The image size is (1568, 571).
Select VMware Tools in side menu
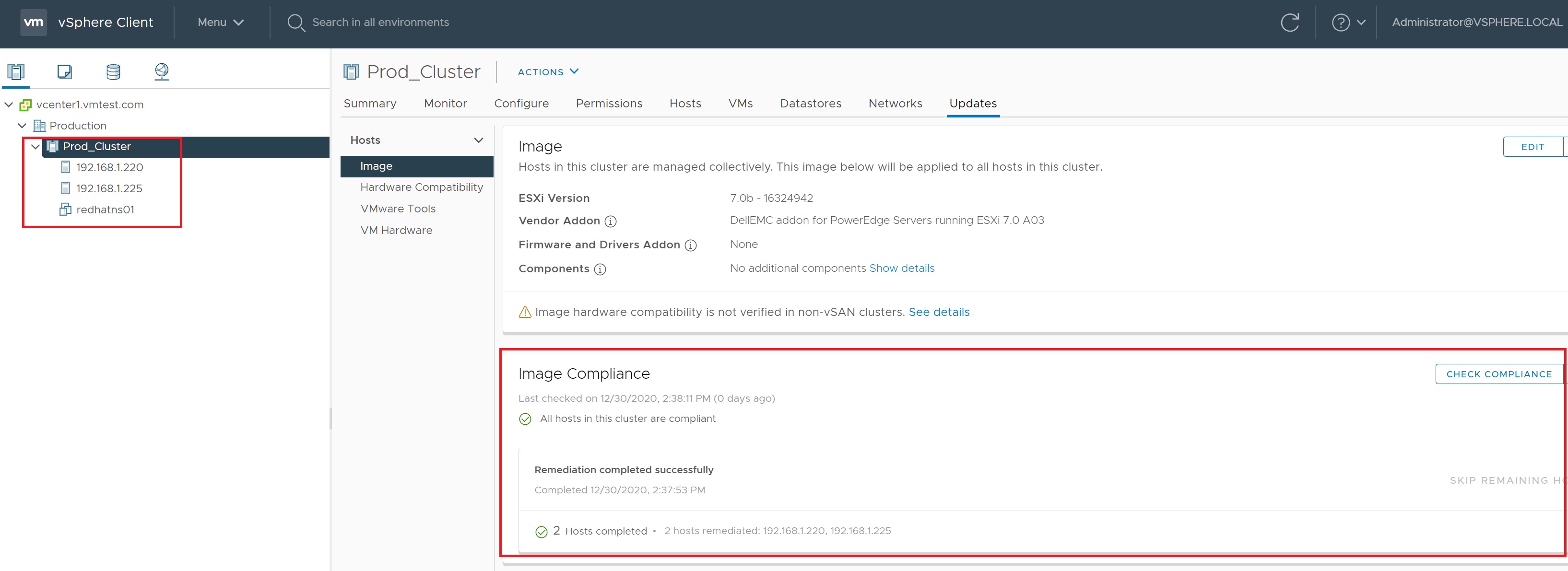[398, 209]
